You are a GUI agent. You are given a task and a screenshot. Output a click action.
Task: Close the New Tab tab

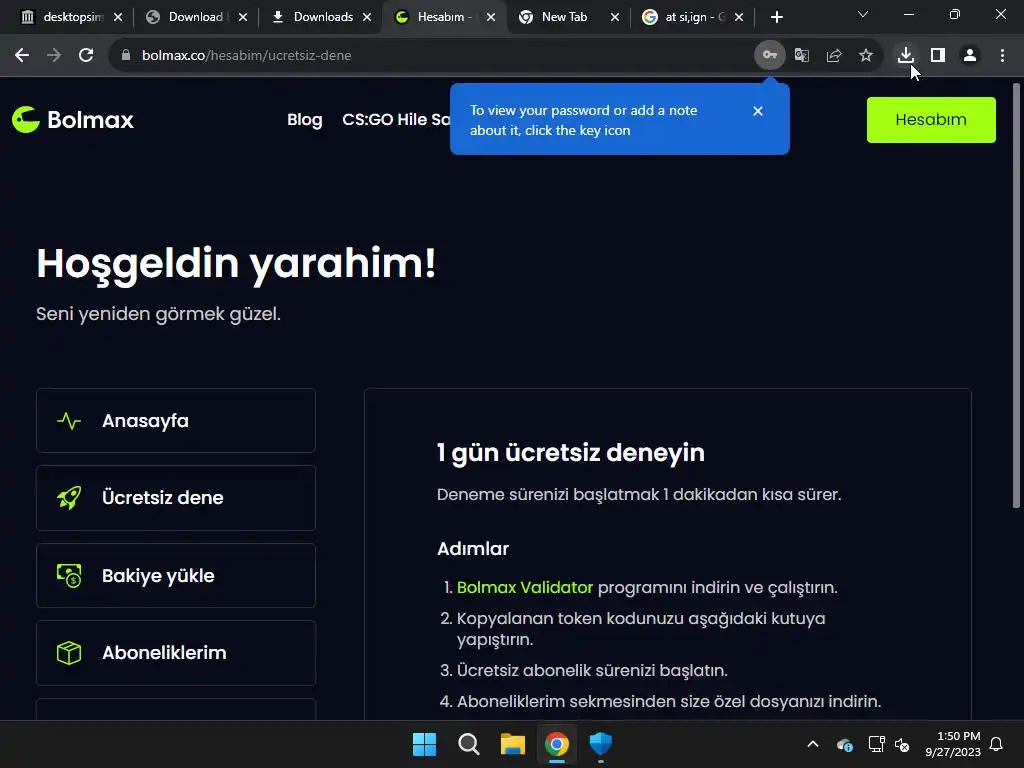click(615, 17)
